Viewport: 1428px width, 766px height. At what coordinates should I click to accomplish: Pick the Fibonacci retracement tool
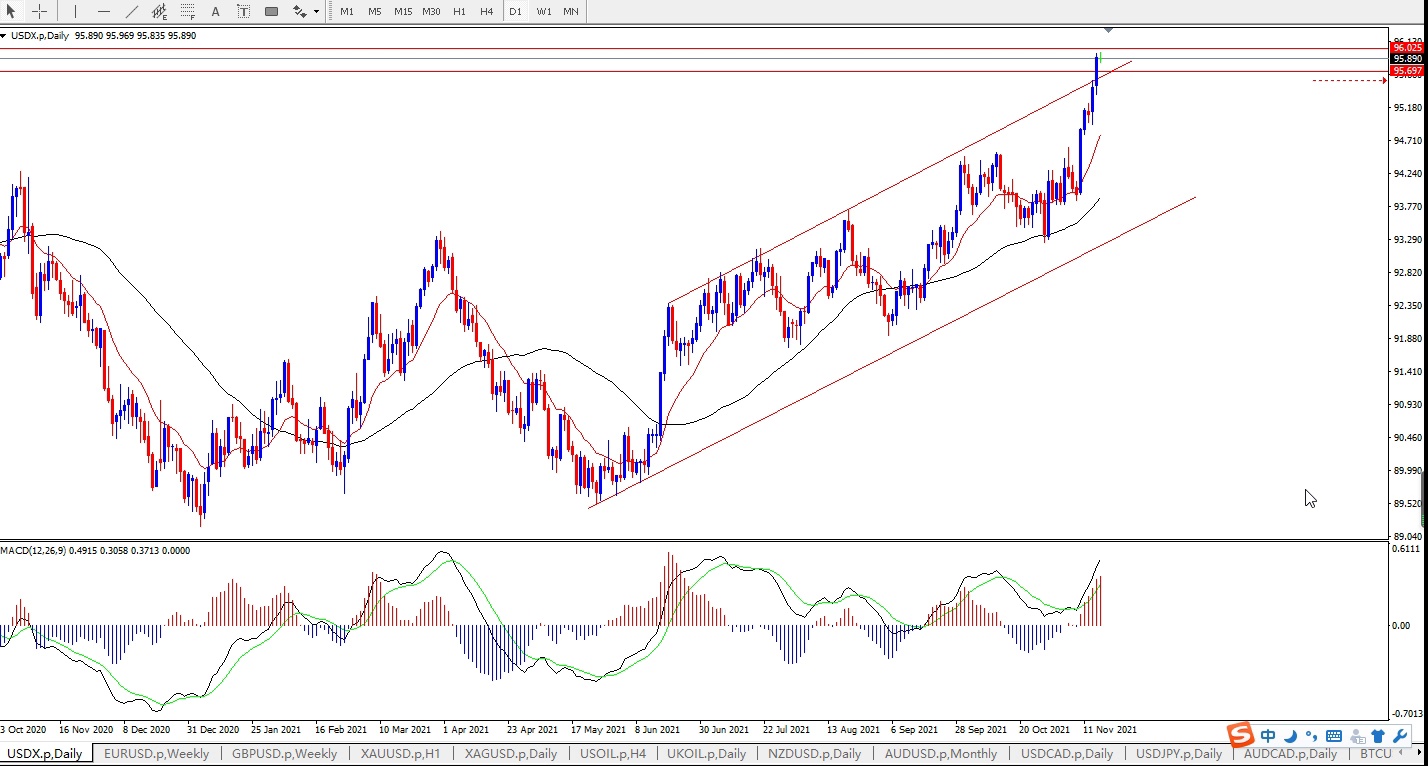pyautogui.click(x=188, y=11)
